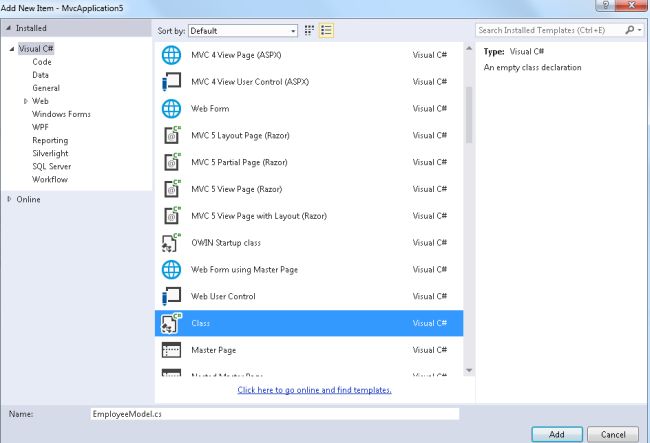The width and height of the screenshot is (650, 443).
Task: Expand the Web tree node
Action: (x=25, y=101)
